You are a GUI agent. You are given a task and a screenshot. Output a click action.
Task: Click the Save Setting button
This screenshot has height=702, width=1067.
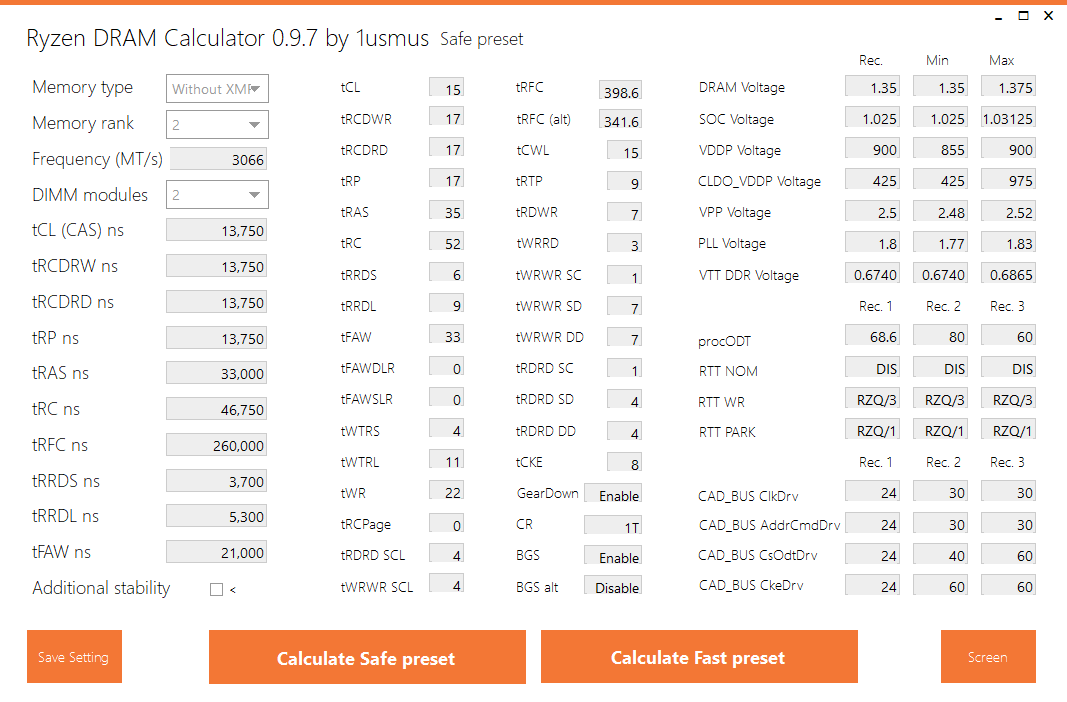pos(74,656)
